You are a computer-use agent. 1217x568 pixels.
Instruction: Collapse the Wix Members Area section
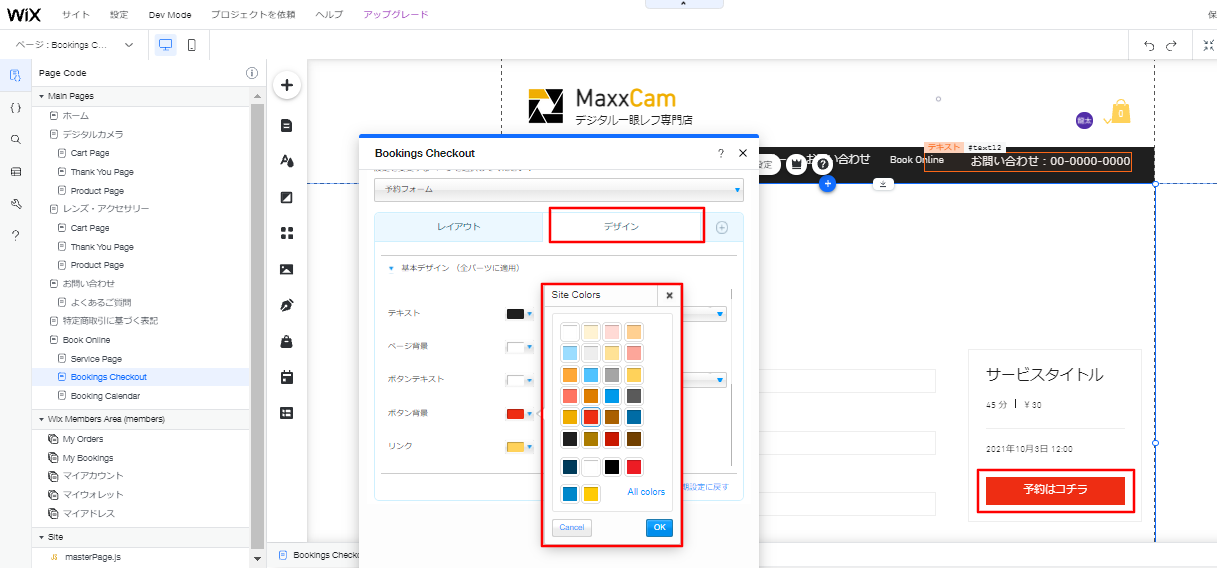[x=41, y=419]
